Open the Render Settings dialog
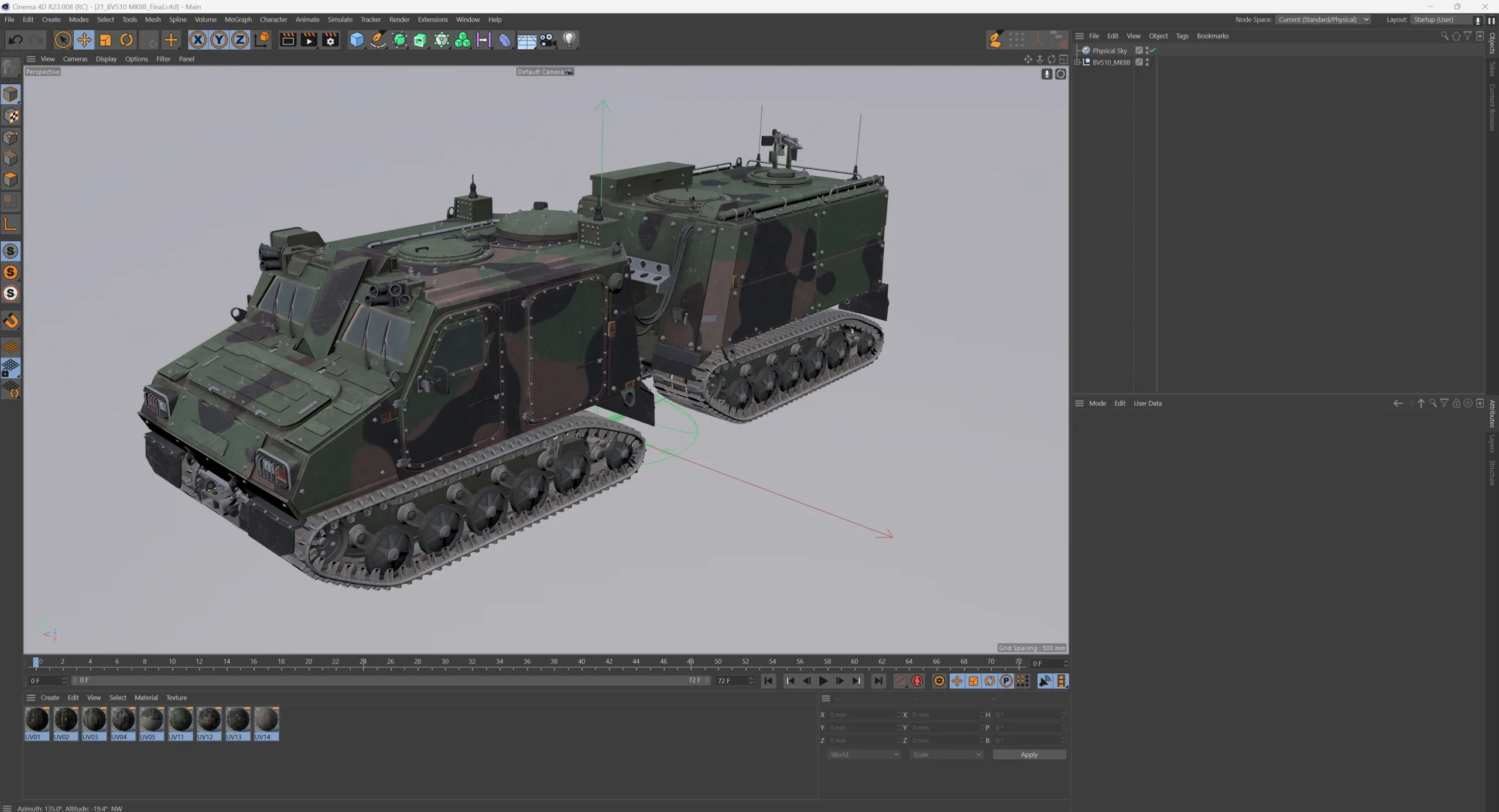Image resolution: width=1499 pixels, height=812 pixels. pyautogui.click(x=330, y=39)
